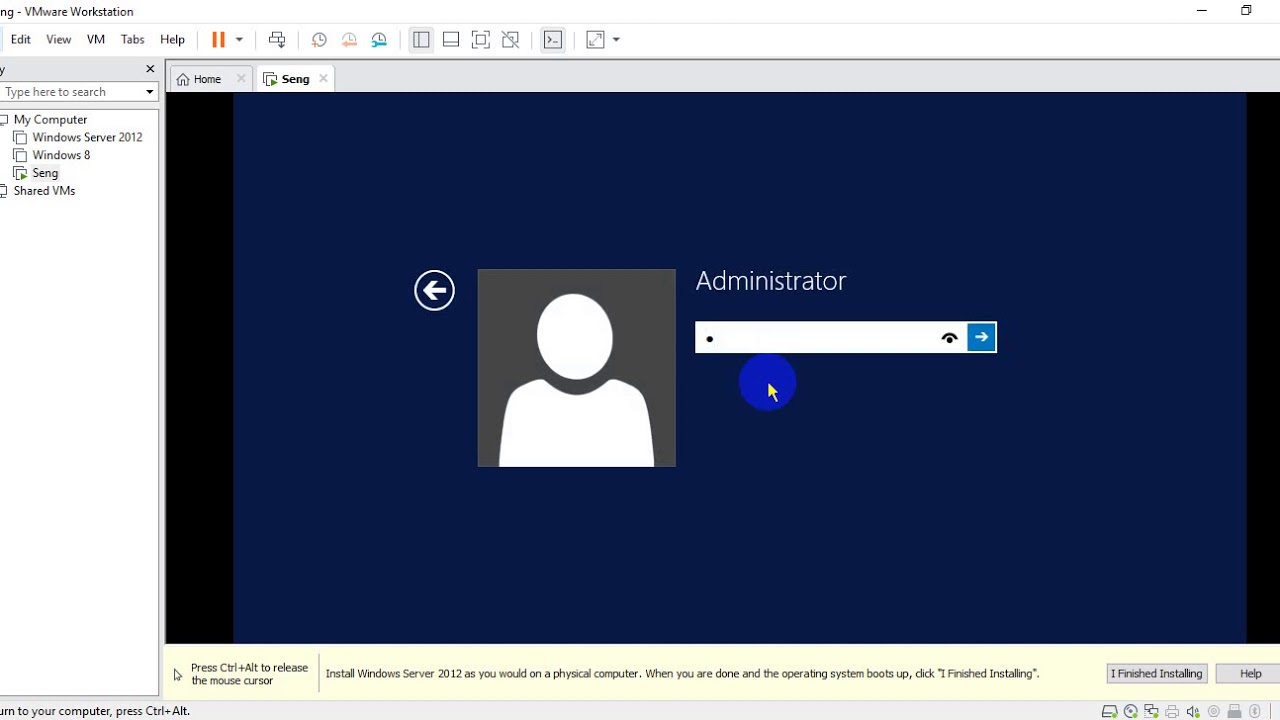Toggle the library sidebar view

421,40
